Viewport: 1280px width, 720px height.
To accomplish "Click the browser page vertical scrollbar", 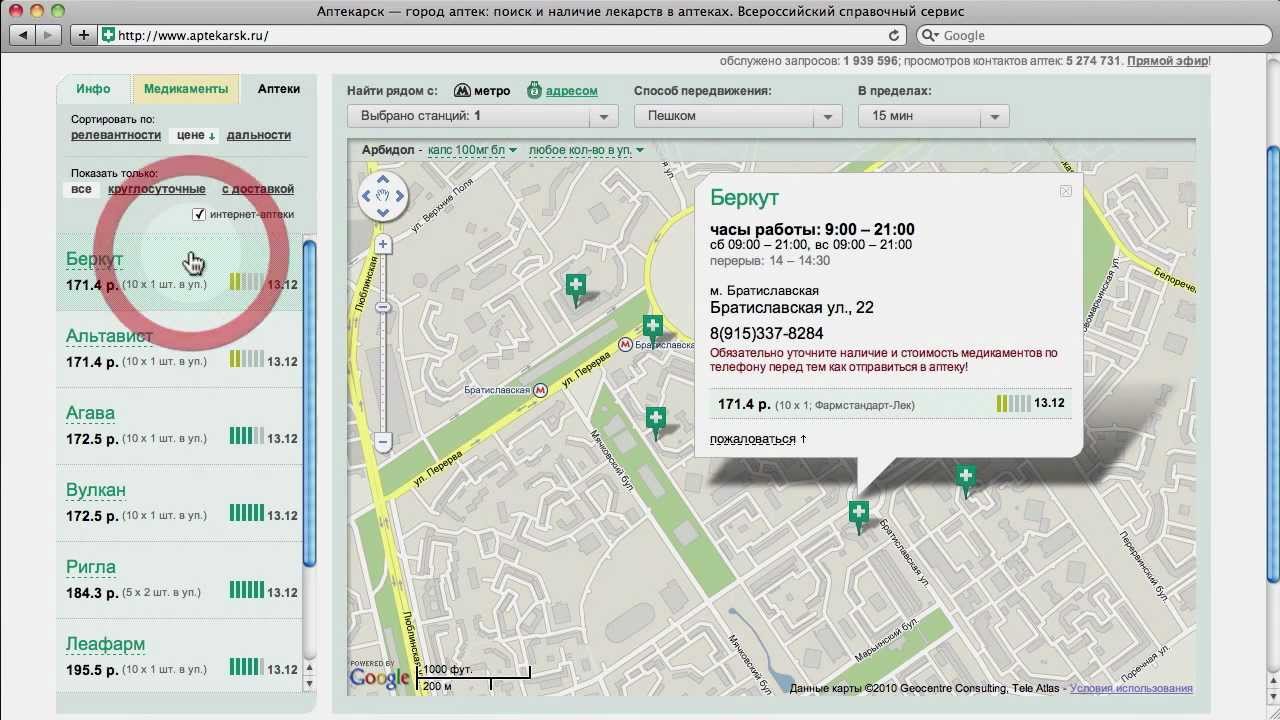I will 1273,365.
